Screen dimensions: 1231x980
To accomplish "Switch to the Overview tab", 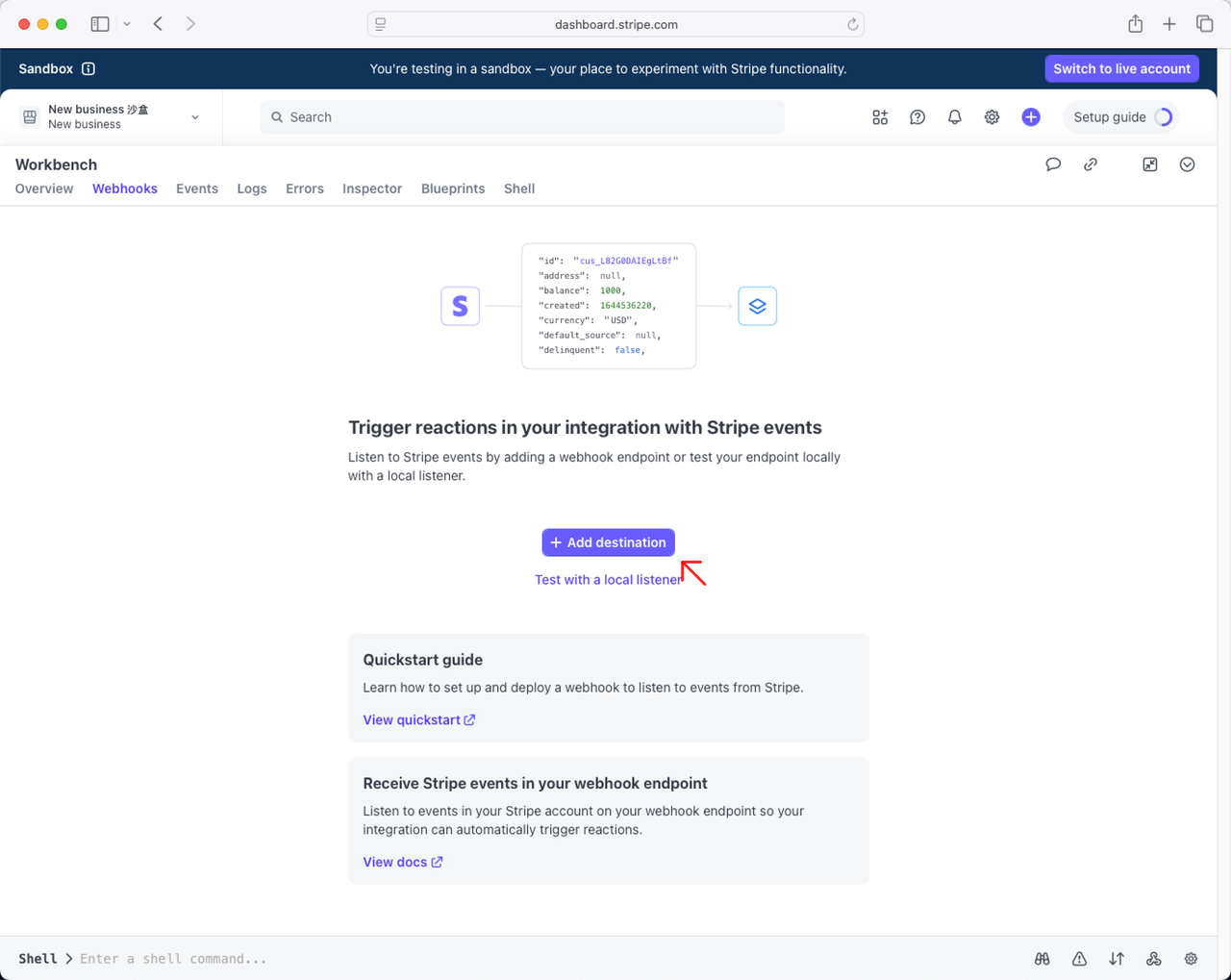I will (x=44, y=188).
